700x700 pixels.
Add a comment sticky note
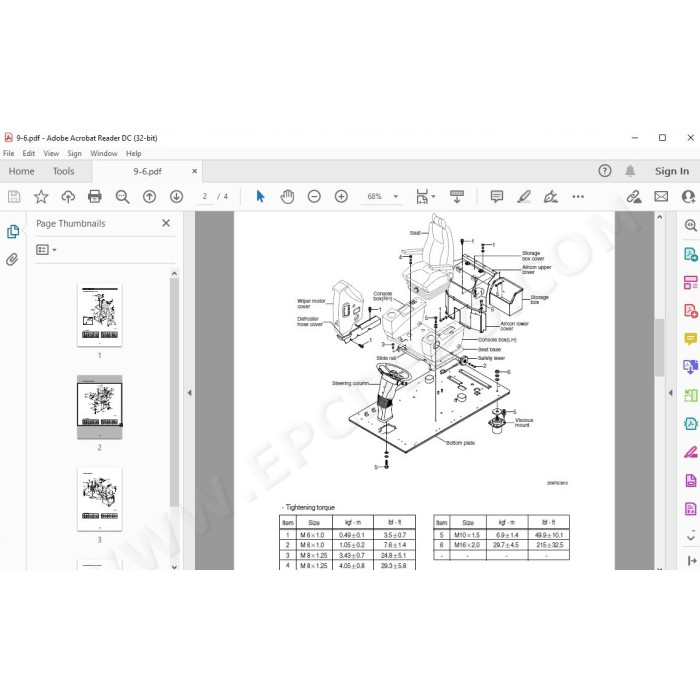[497, 196]
